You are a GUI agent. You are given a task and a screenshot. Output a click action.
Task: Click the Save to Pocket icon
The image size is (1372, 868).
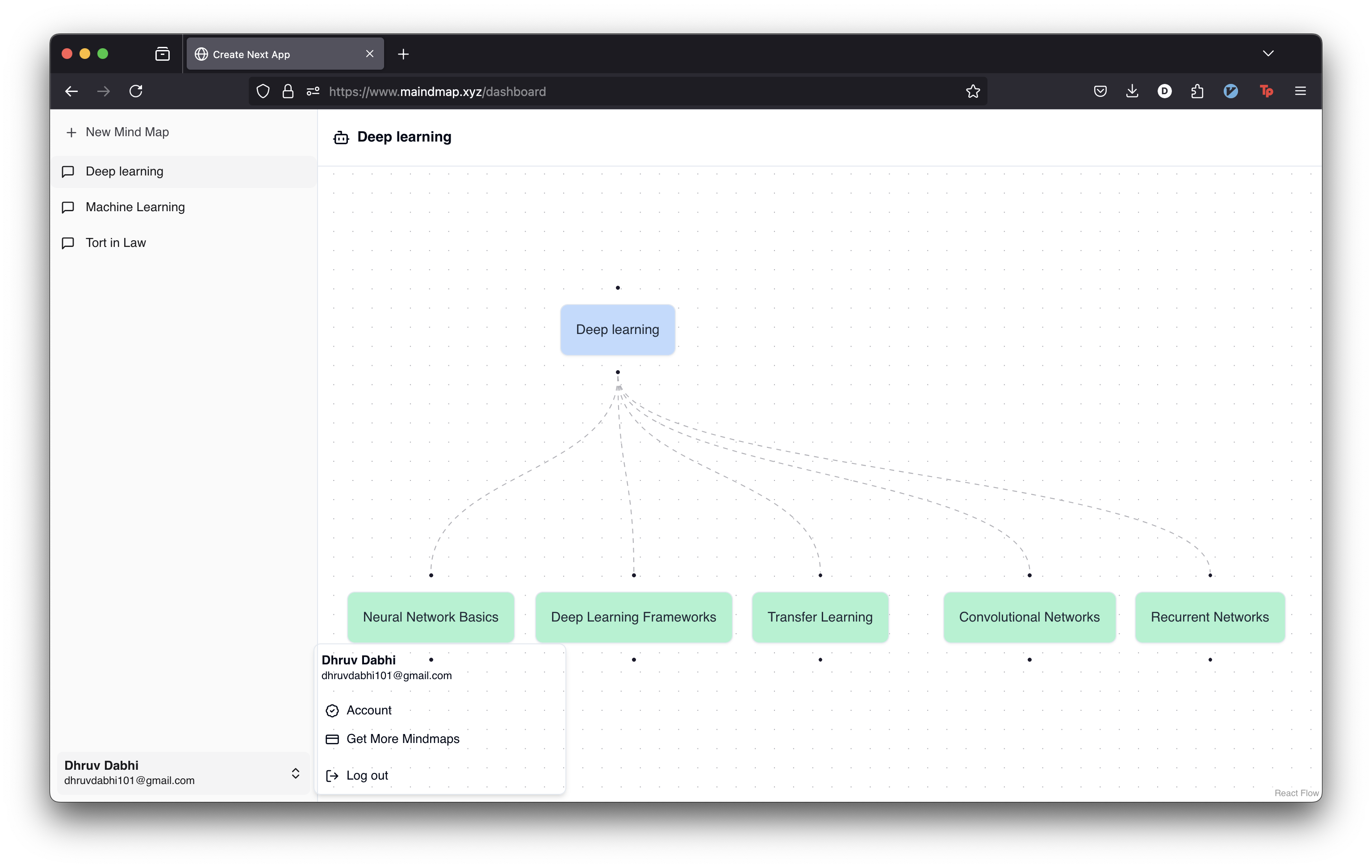point(1100,91)
